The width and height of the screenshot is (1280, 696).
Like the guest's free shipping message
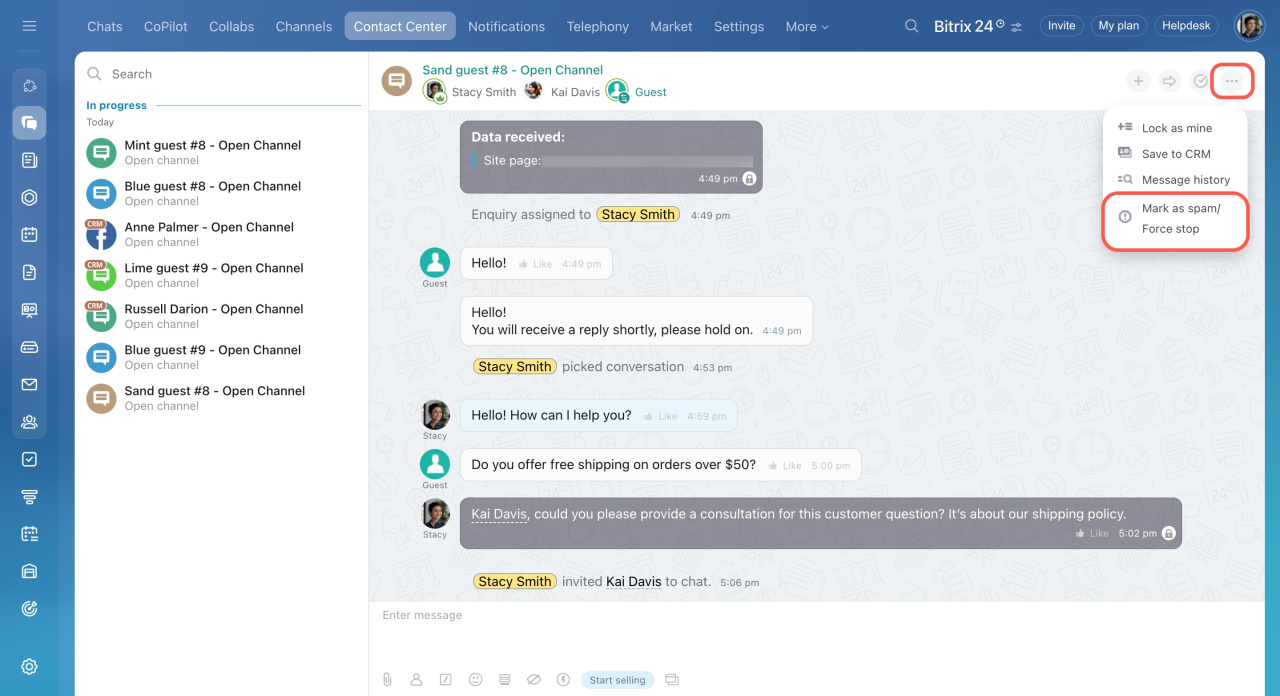785,465
